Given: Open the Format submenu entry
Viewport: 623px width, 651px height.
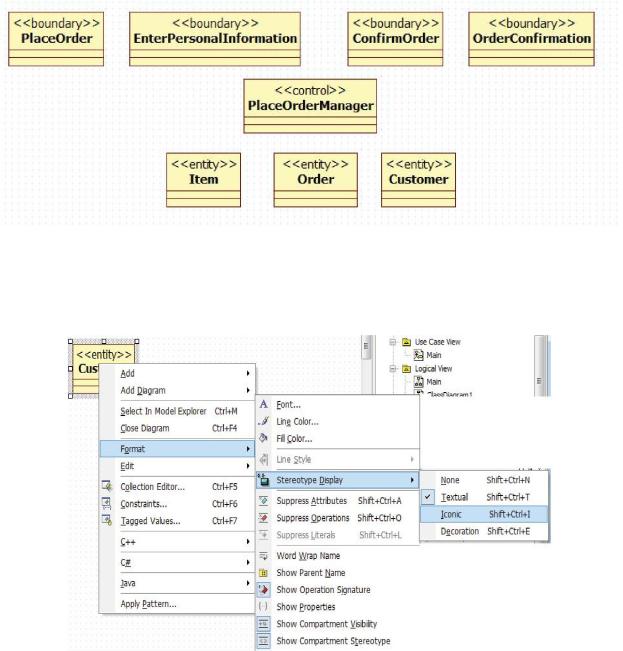Looking at the screenshot, I should pos(177,449).
